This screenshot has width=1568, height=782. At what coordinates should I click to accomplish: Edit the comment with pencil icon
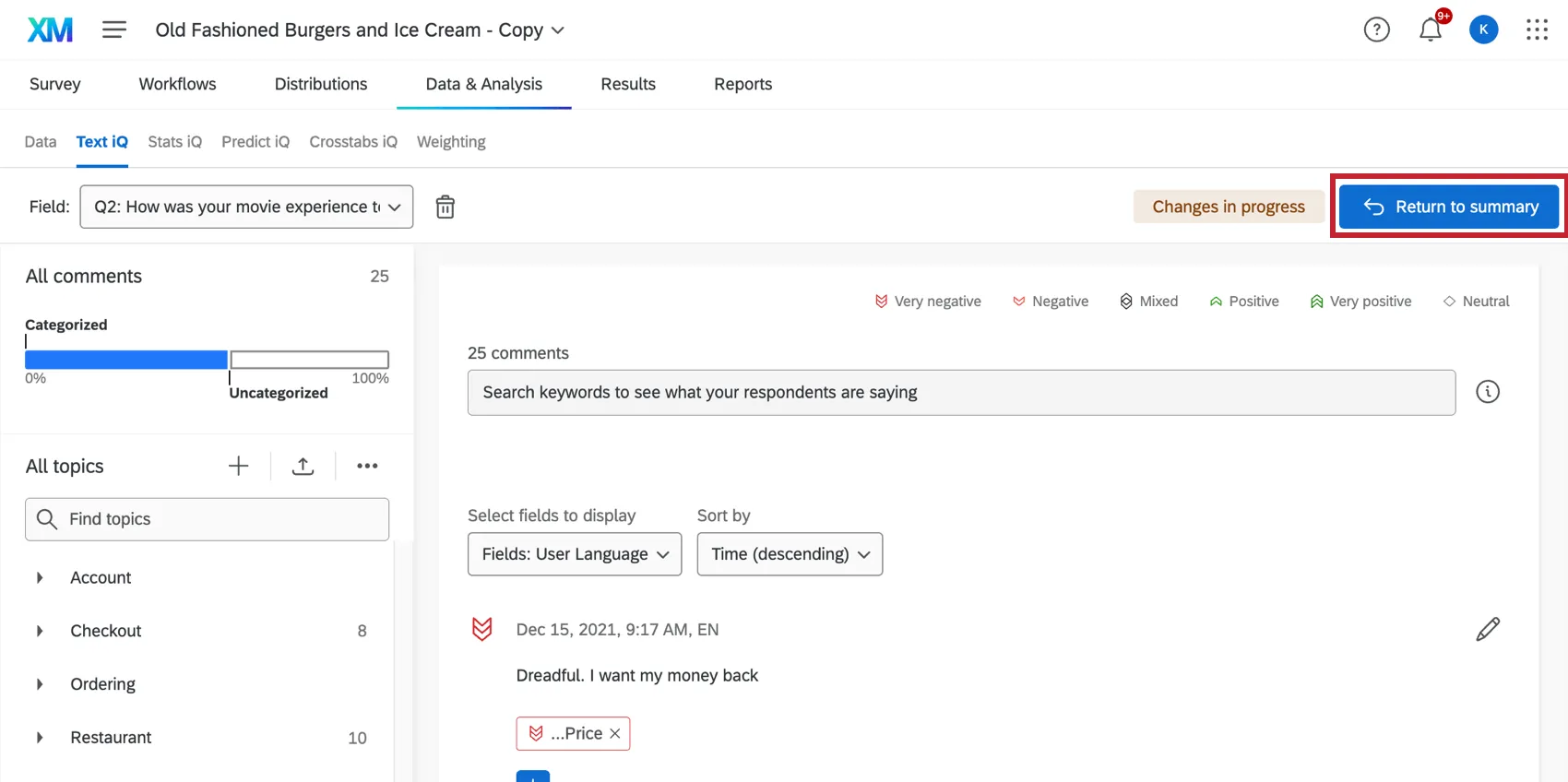pyautogui.click(x=1488, y=629)
